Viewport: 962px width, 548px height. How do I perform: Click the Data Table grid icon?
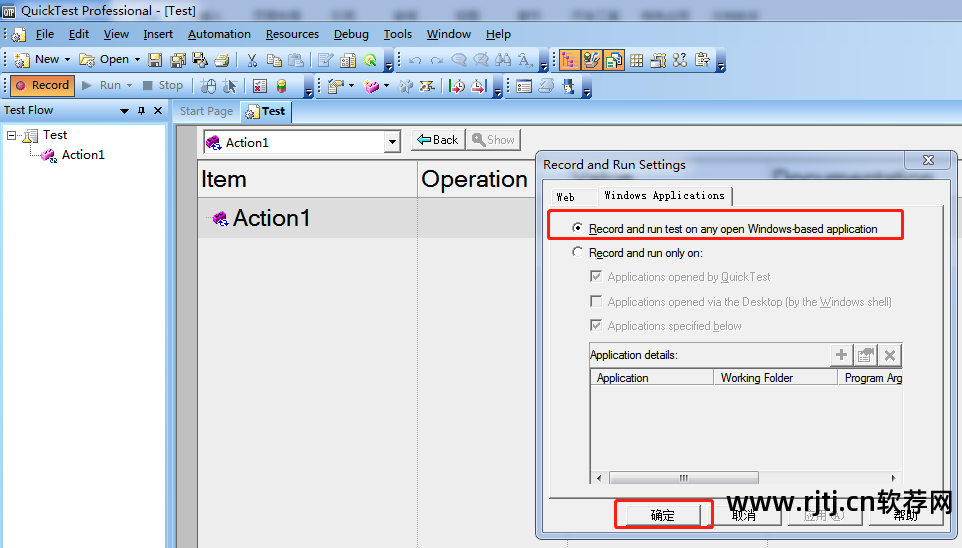click(x=637, y=60)
